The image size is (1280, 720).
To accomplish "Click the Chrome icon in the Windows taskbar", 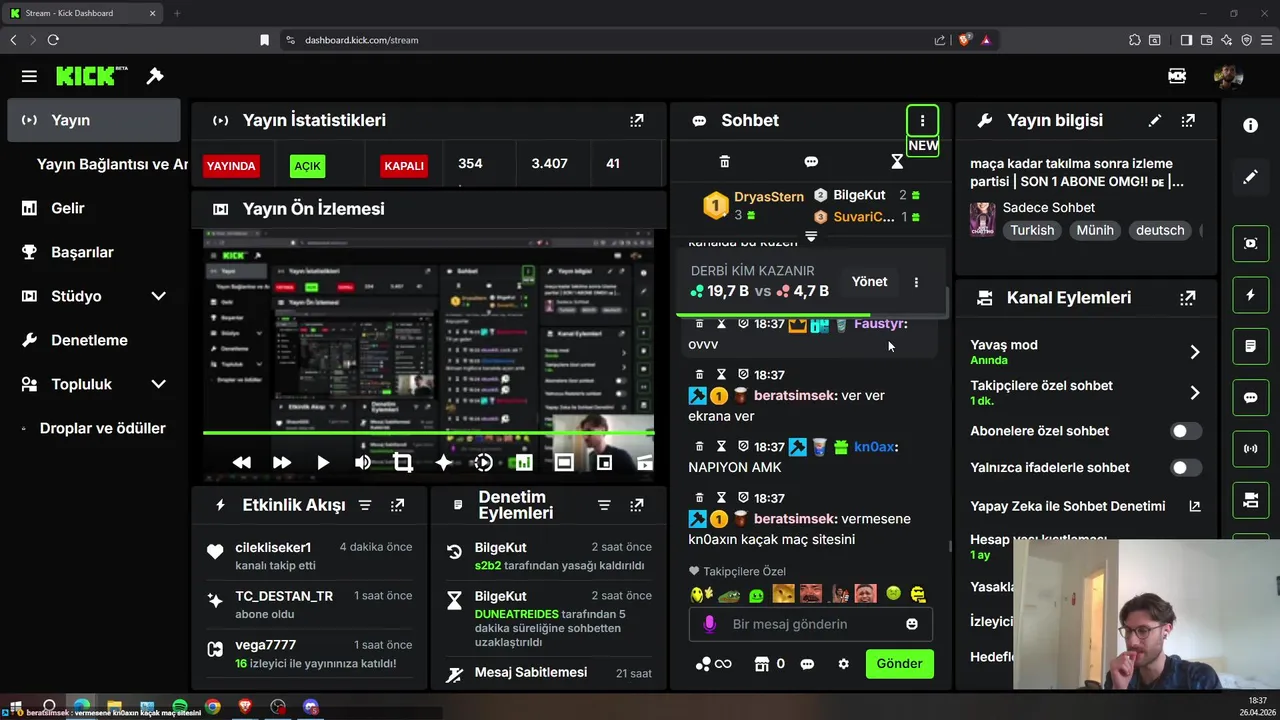I will click(x=212, y=707).
